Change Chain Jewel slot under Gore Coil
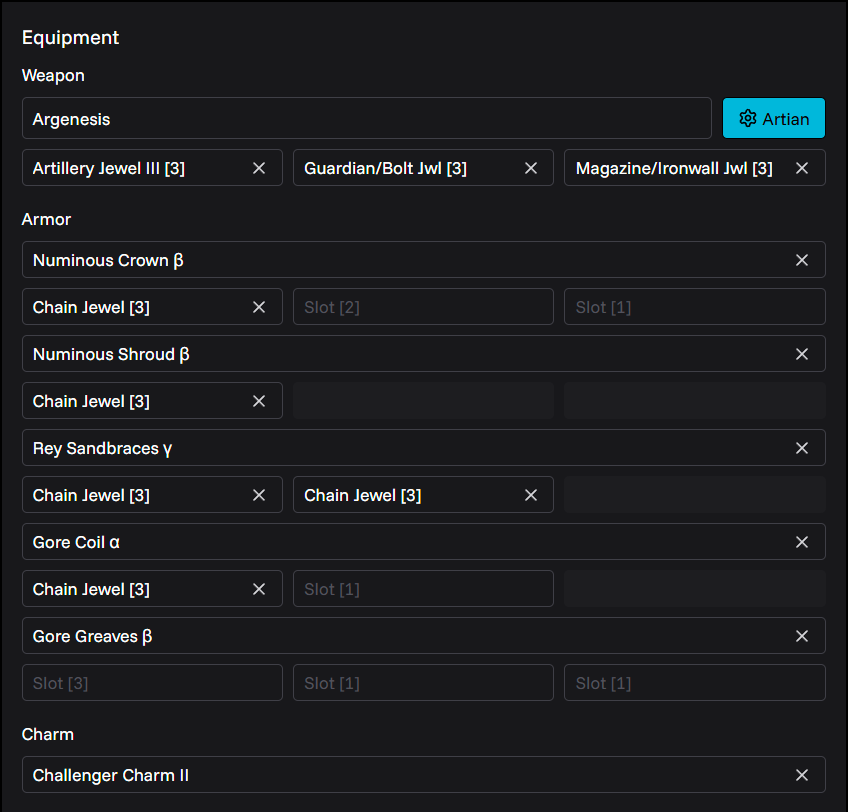Screen dimensions: 848x812 152,589
